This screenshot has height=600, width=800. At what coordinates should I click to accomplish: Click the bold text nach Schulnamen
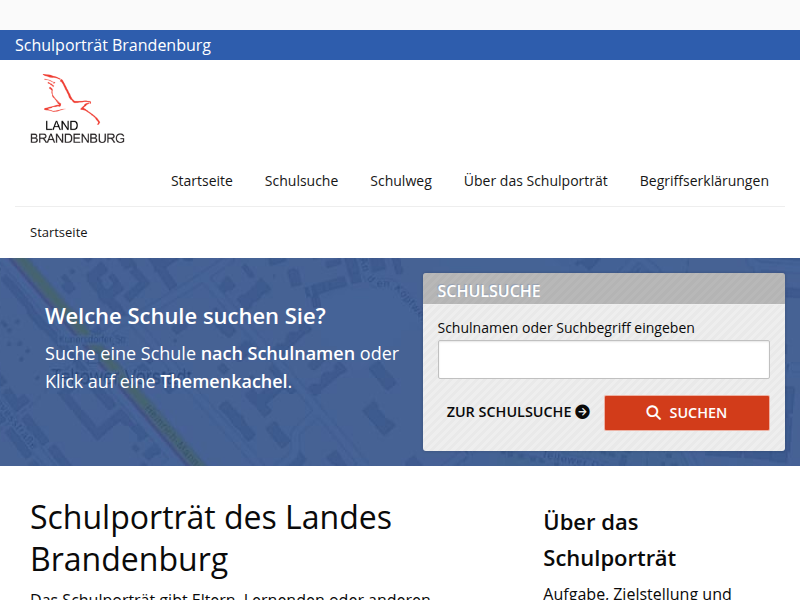(278, 354)
